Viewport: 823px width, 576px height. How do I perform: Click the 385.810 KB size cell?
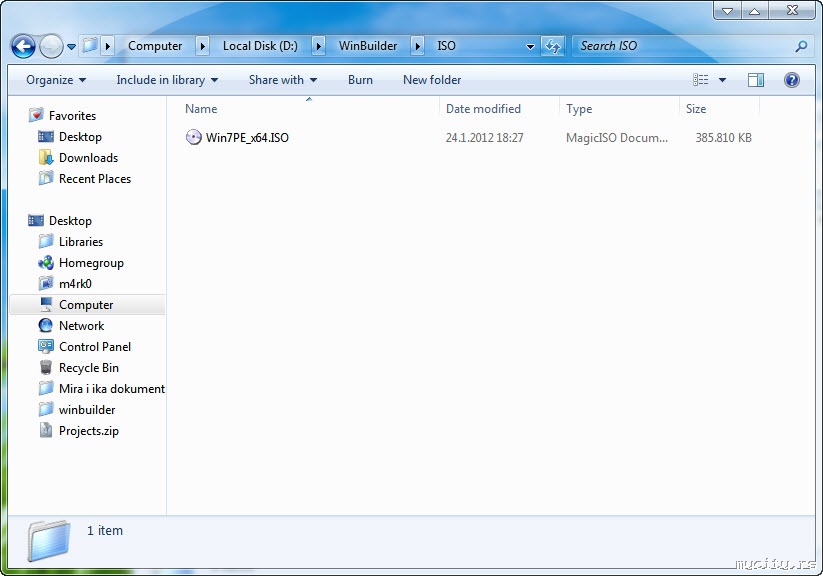[723, 138]
